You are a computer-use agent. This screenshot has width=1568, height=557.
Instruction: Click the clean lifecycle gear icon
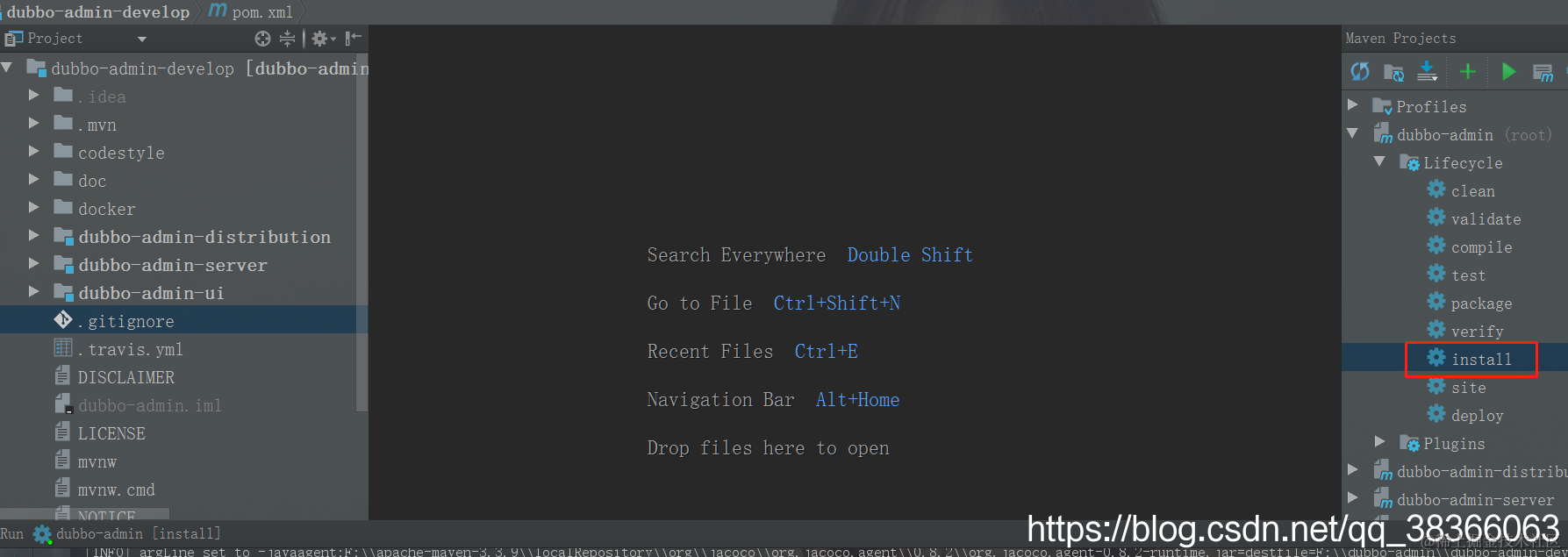(x=1436, y=189)
